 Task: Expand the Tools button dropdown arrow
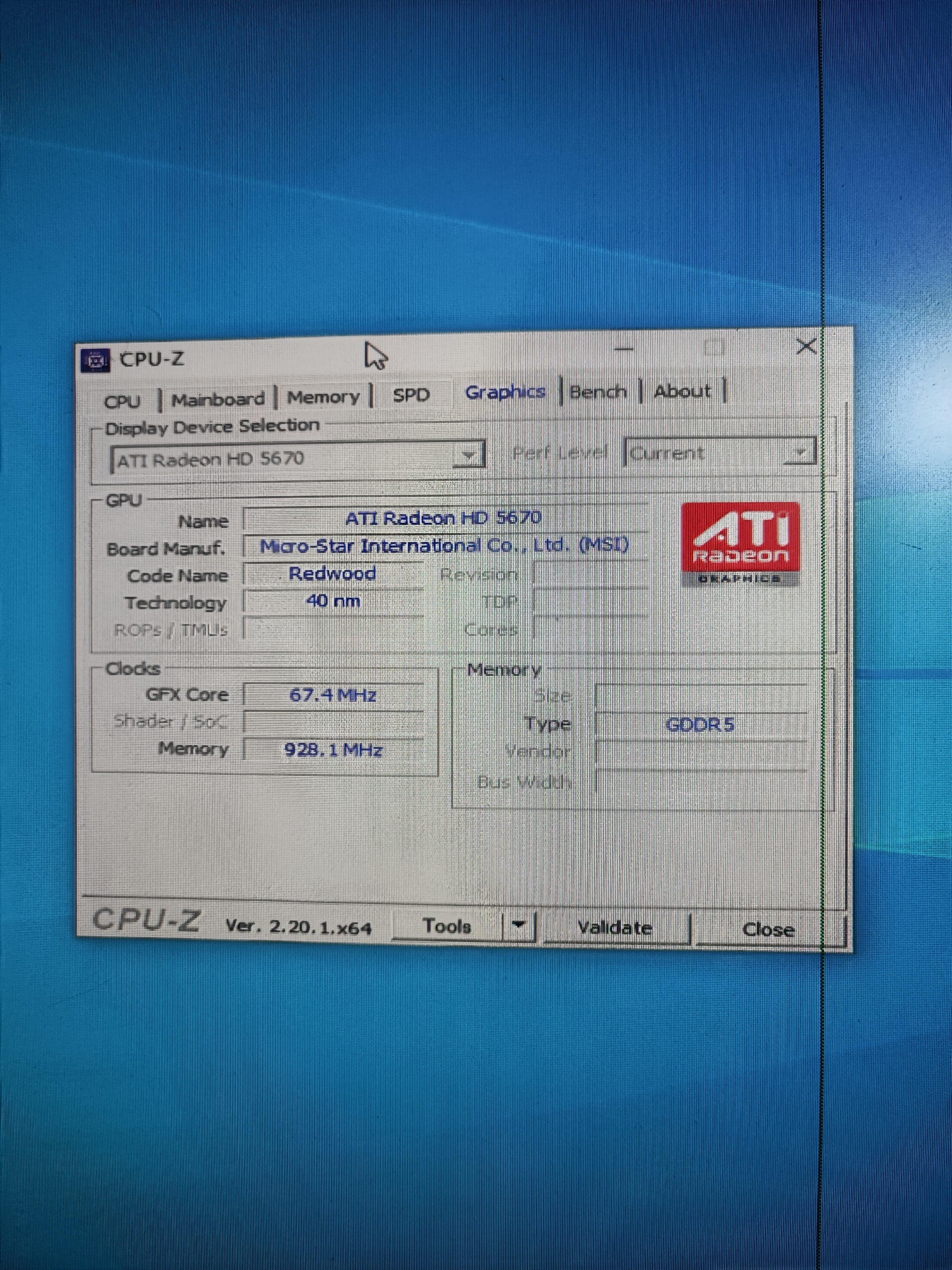tap(519, 925)
